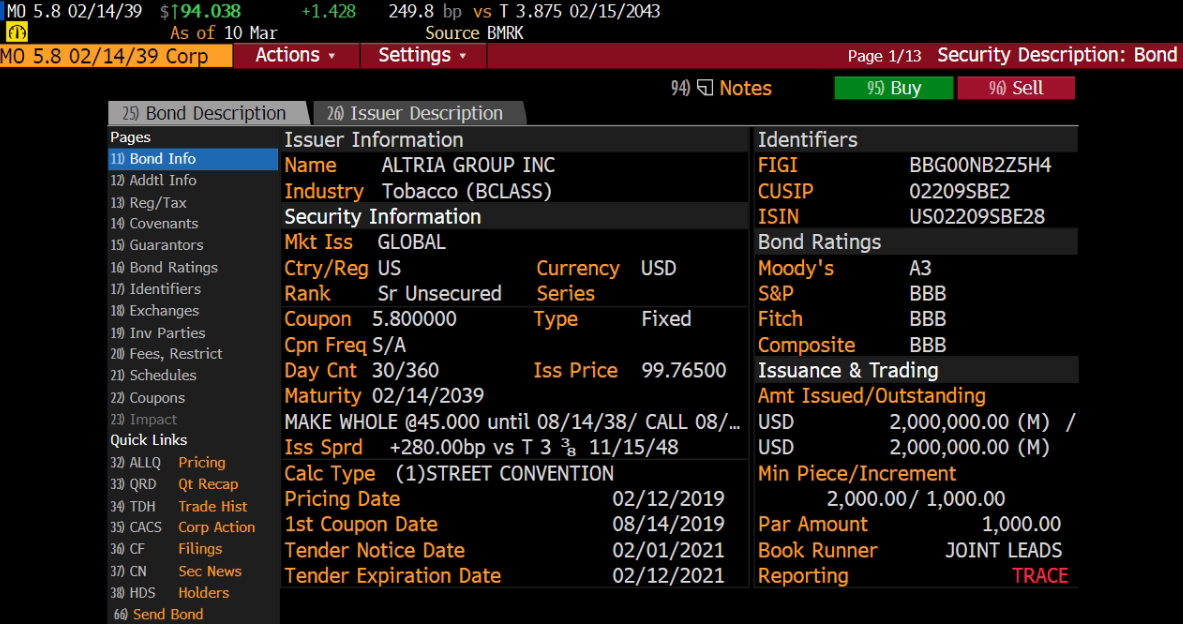Open QRD Qt Recap quick link
The height and width of the screenshot is (624, 1183).
coord(174,484)
